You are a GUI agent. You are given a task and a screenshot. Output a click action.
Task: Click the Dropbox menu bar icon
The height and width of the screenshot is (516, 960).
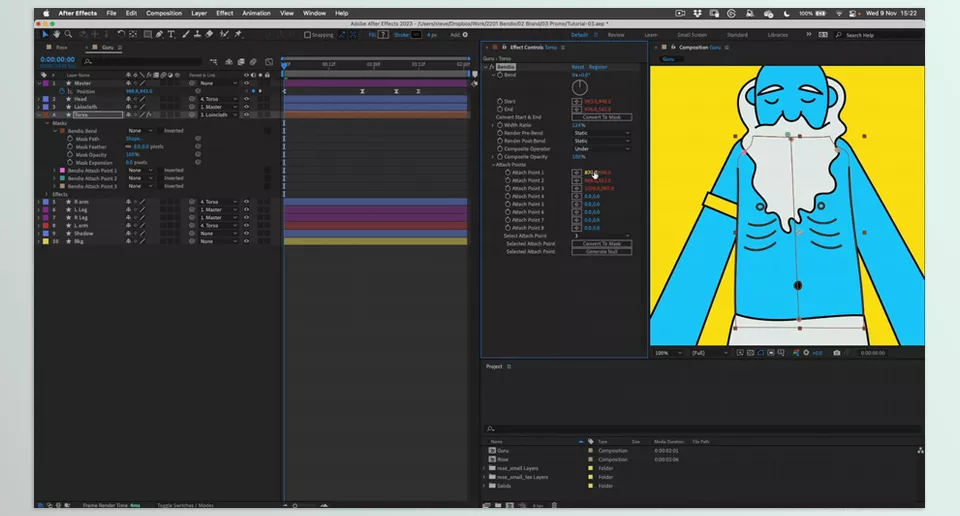(x=697, y=13)
